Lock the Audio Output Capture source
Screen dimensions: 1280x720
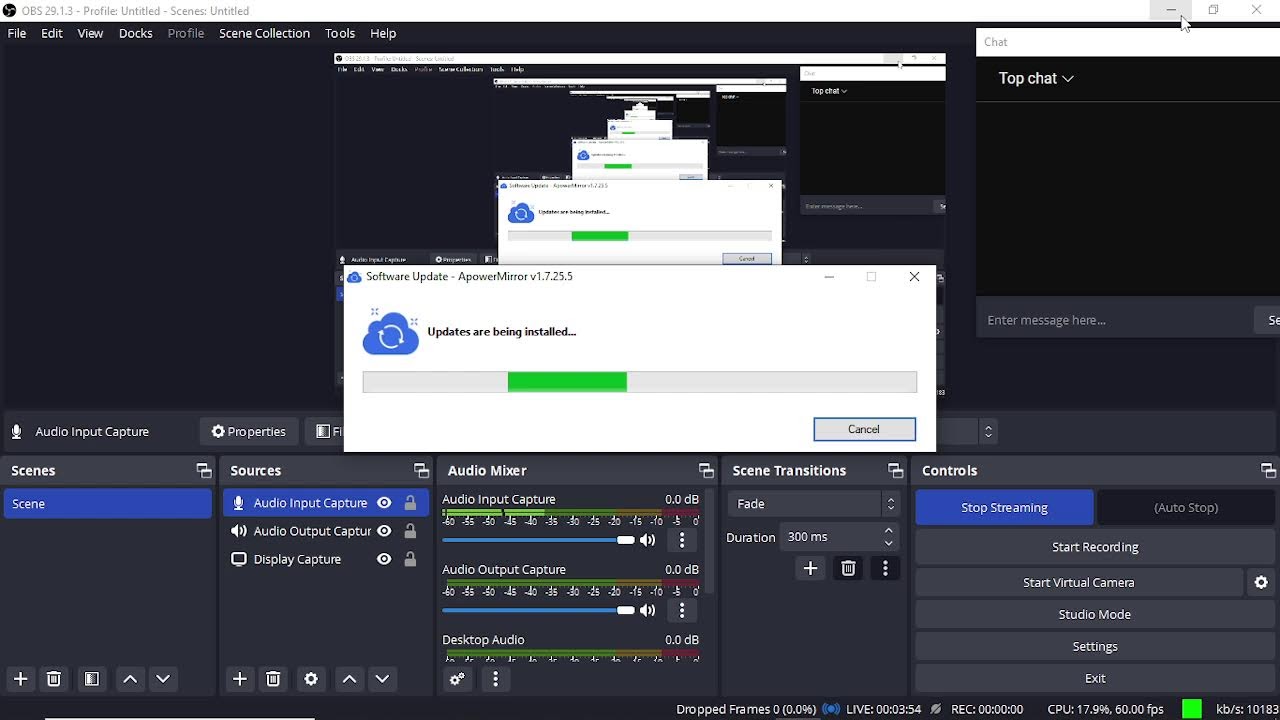click(410, 531)
